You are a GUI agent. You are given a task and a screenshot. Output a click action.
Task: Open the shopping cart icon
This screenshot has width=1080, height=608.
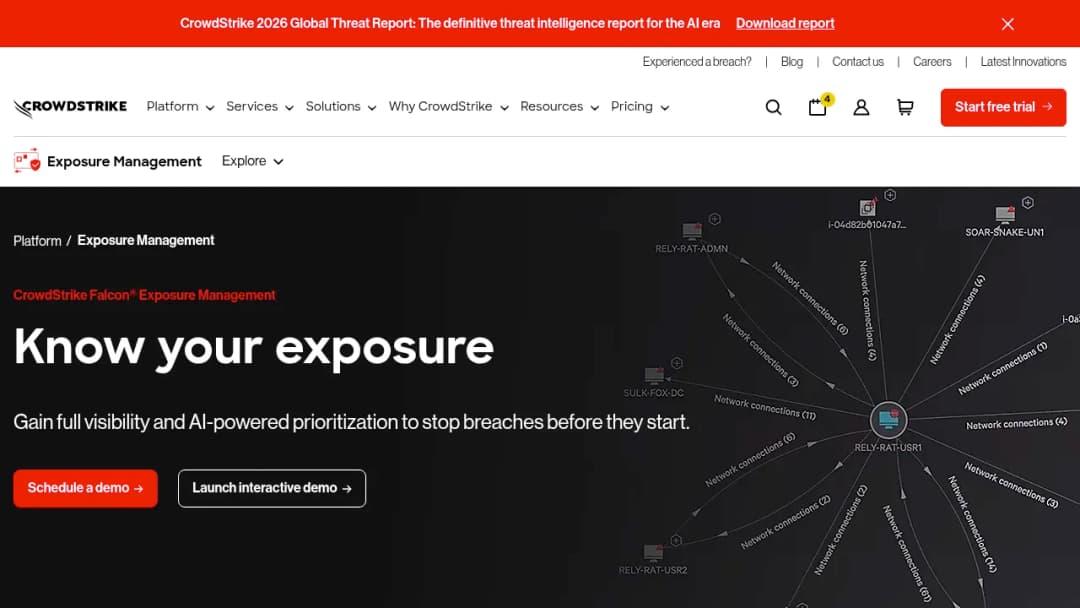tap(905, 107)
